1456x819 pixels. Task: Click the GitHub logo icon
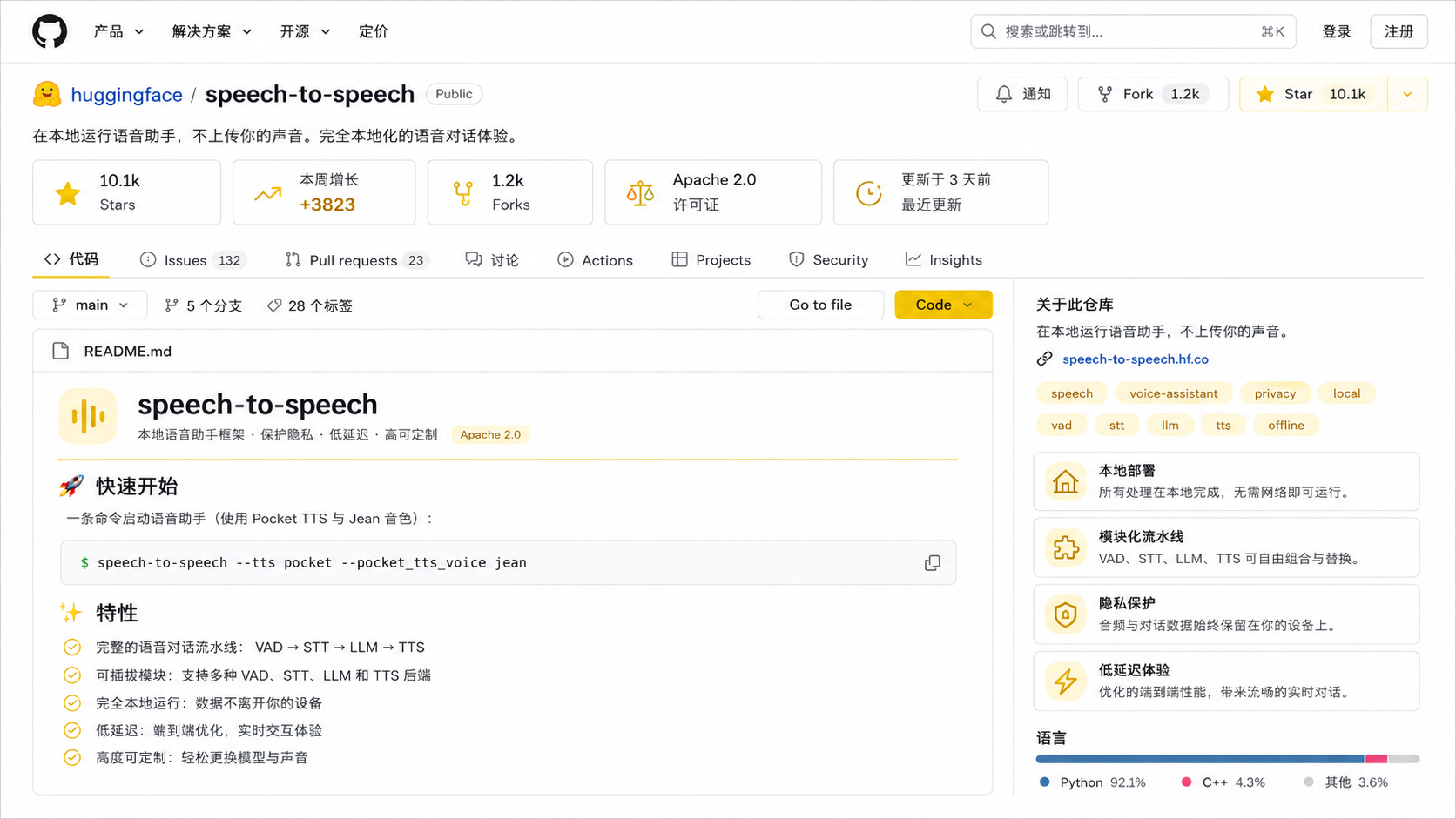tap(50, 31)
